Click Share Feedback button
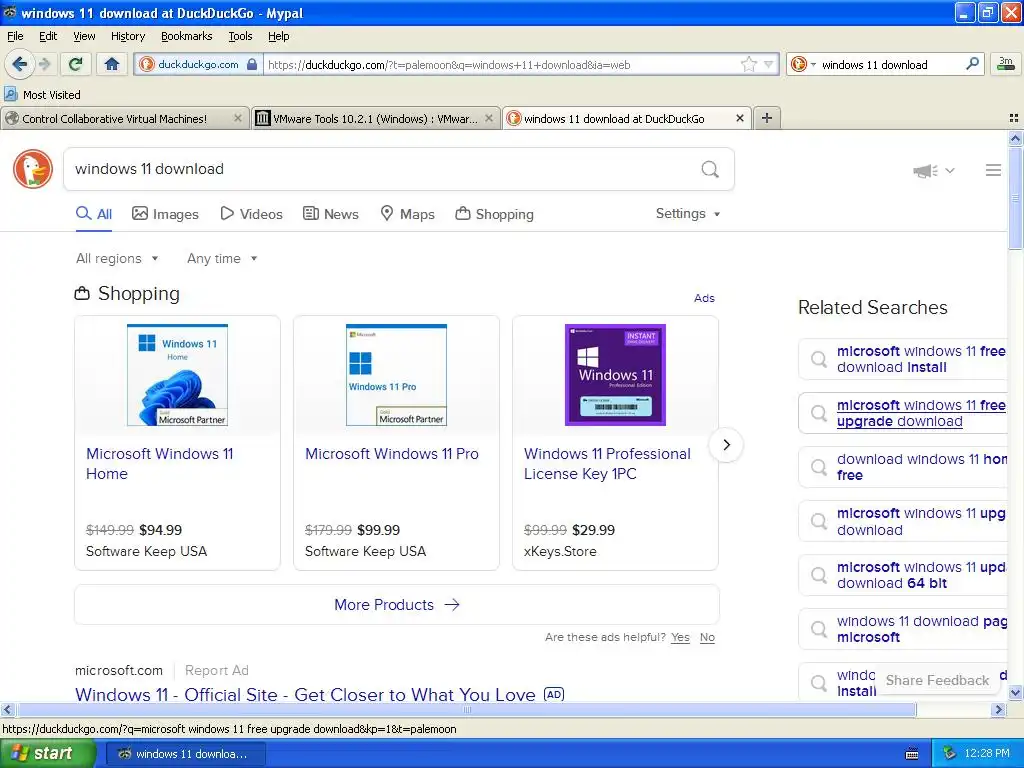 point(937,680)
